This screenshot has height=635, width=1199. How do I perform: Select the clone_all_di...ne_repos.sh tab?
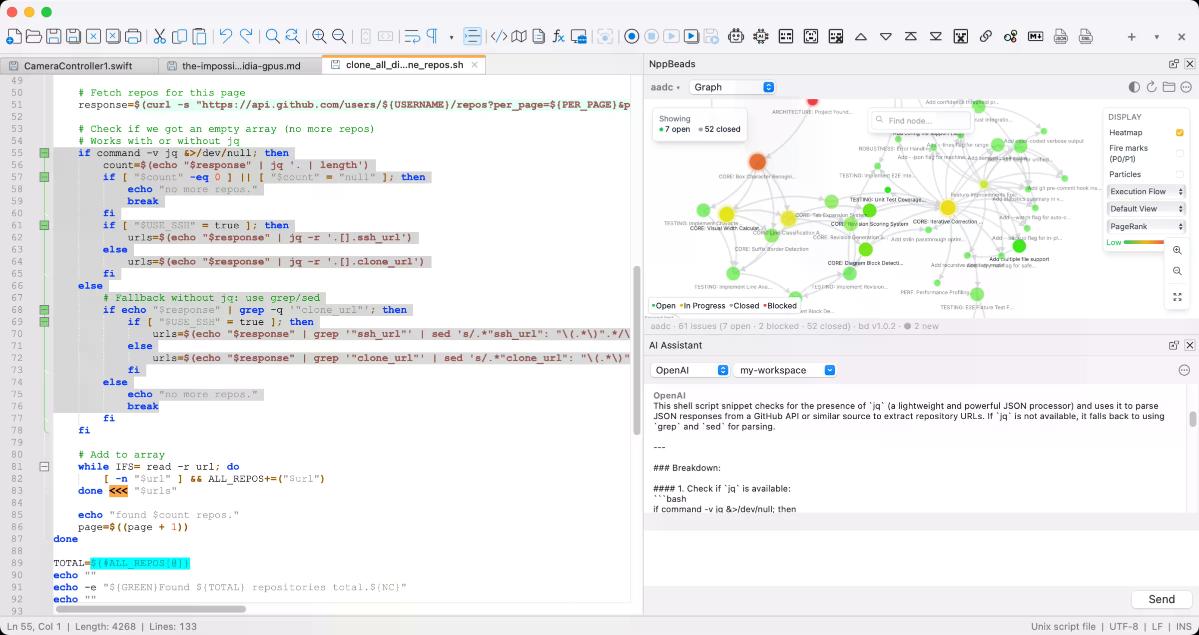point(404,65)
